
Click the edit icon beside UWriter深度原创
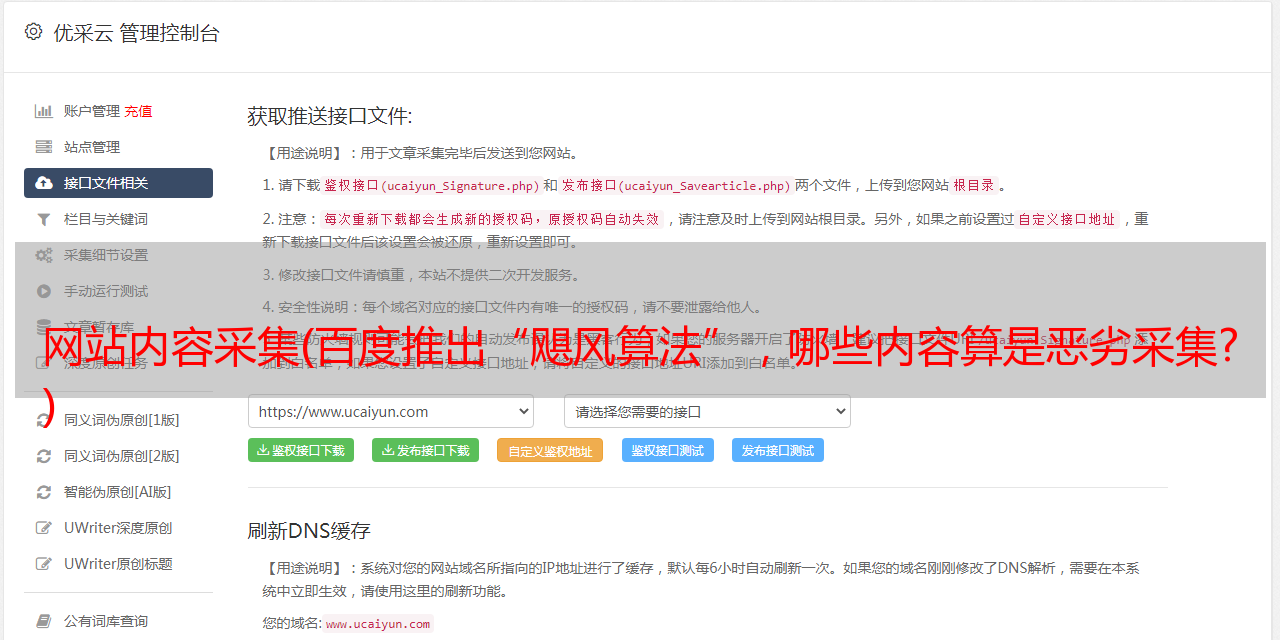[44, 528]
